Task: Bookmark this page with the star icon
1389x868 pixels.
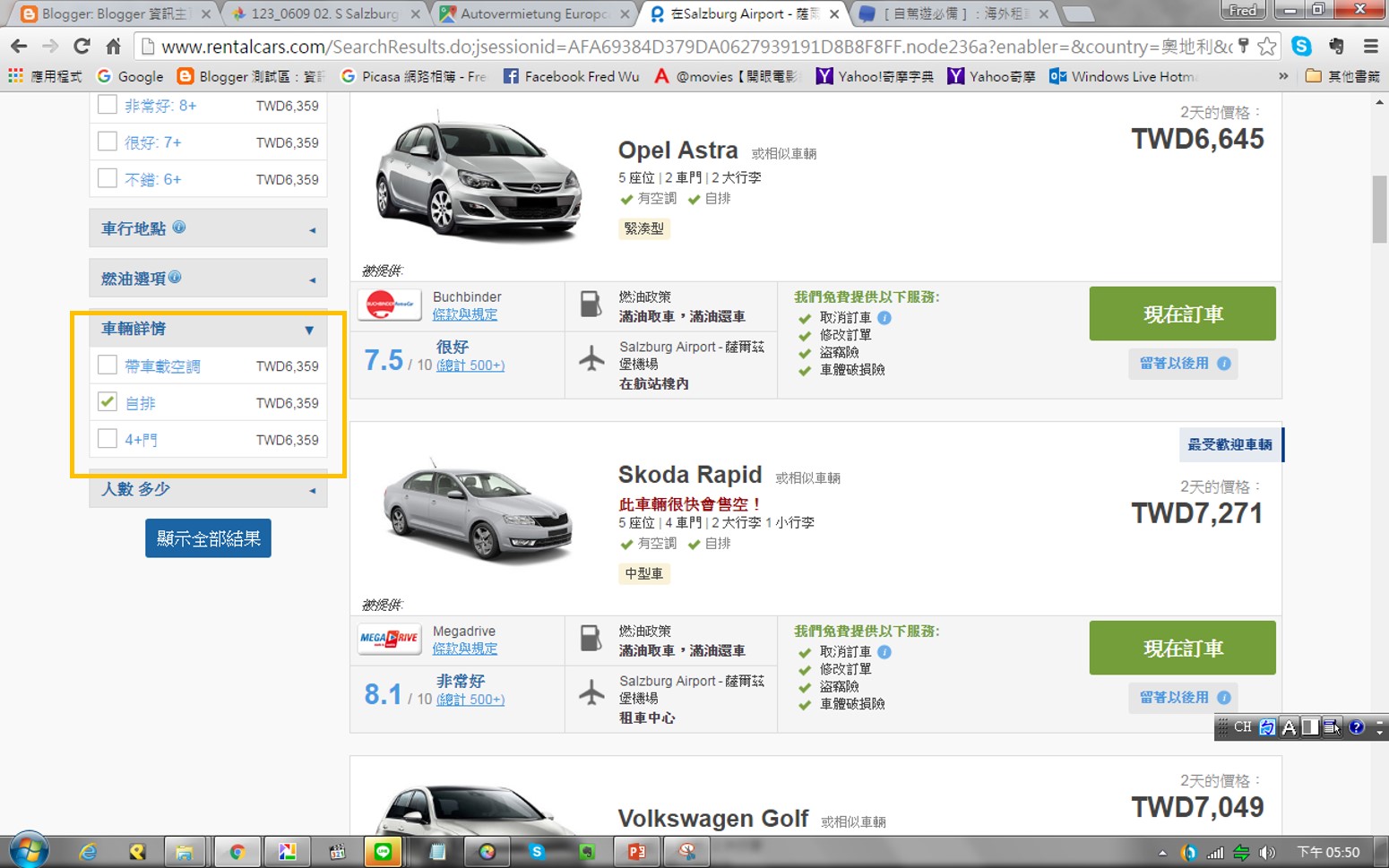Action: click(1267, 47)
